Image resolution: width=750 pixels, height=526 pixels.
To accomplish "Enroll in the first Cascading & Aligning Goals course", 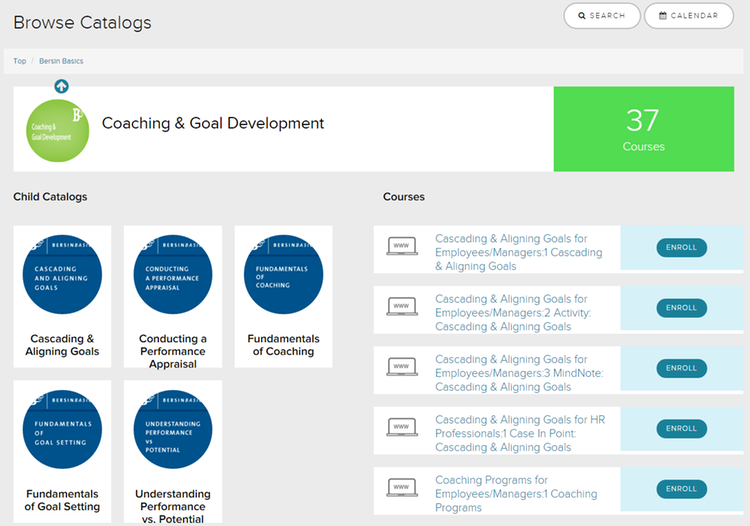I will coord(681,248).
